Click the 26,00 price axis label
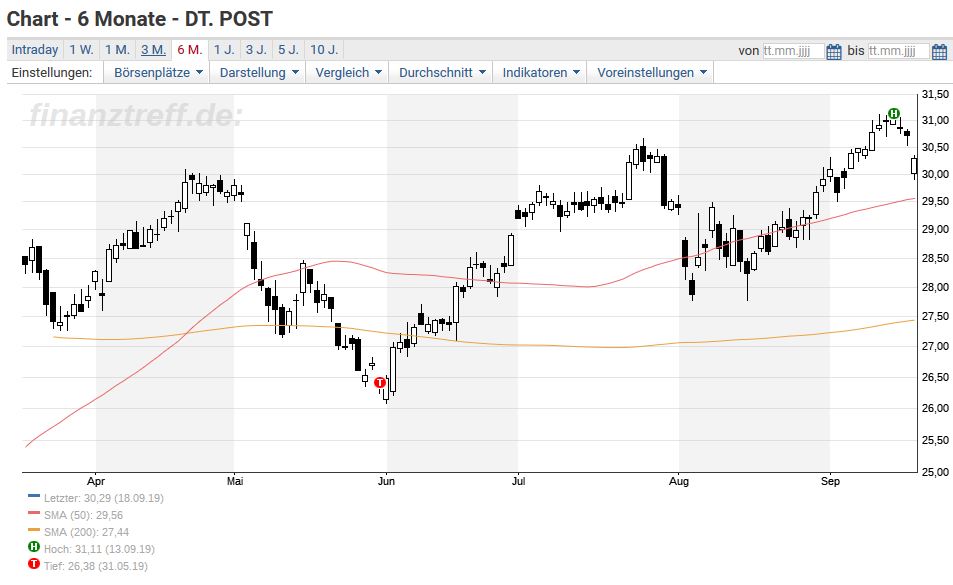Image resolution: width=953 pixels, height=585 pixels. click(935, 408)
